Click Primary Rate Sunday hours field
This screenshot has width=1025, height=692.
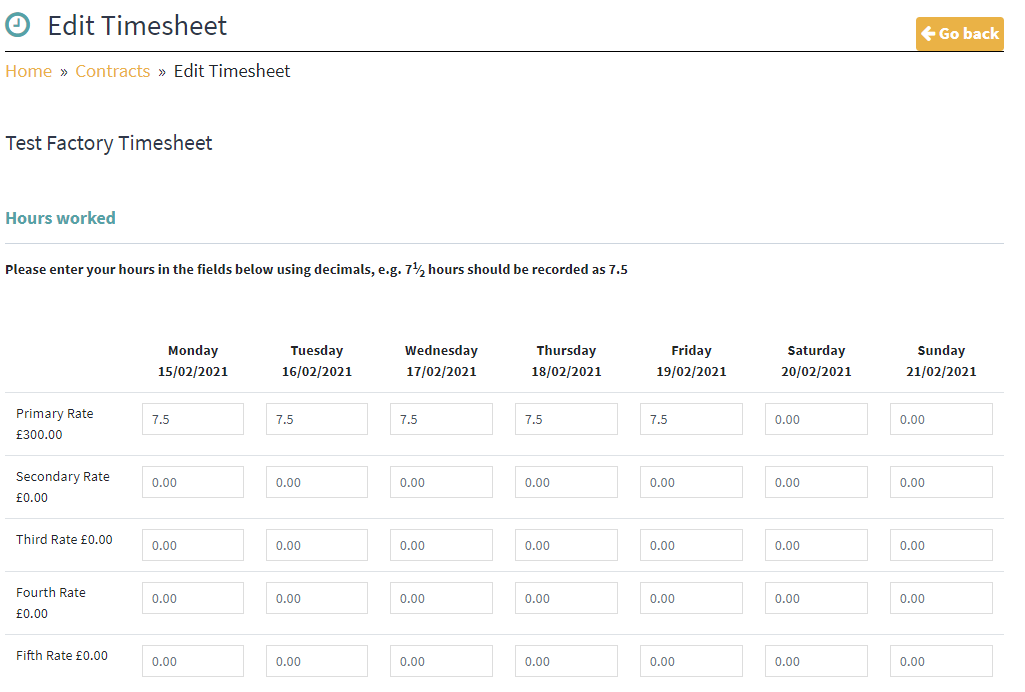[x=941, y=419]
